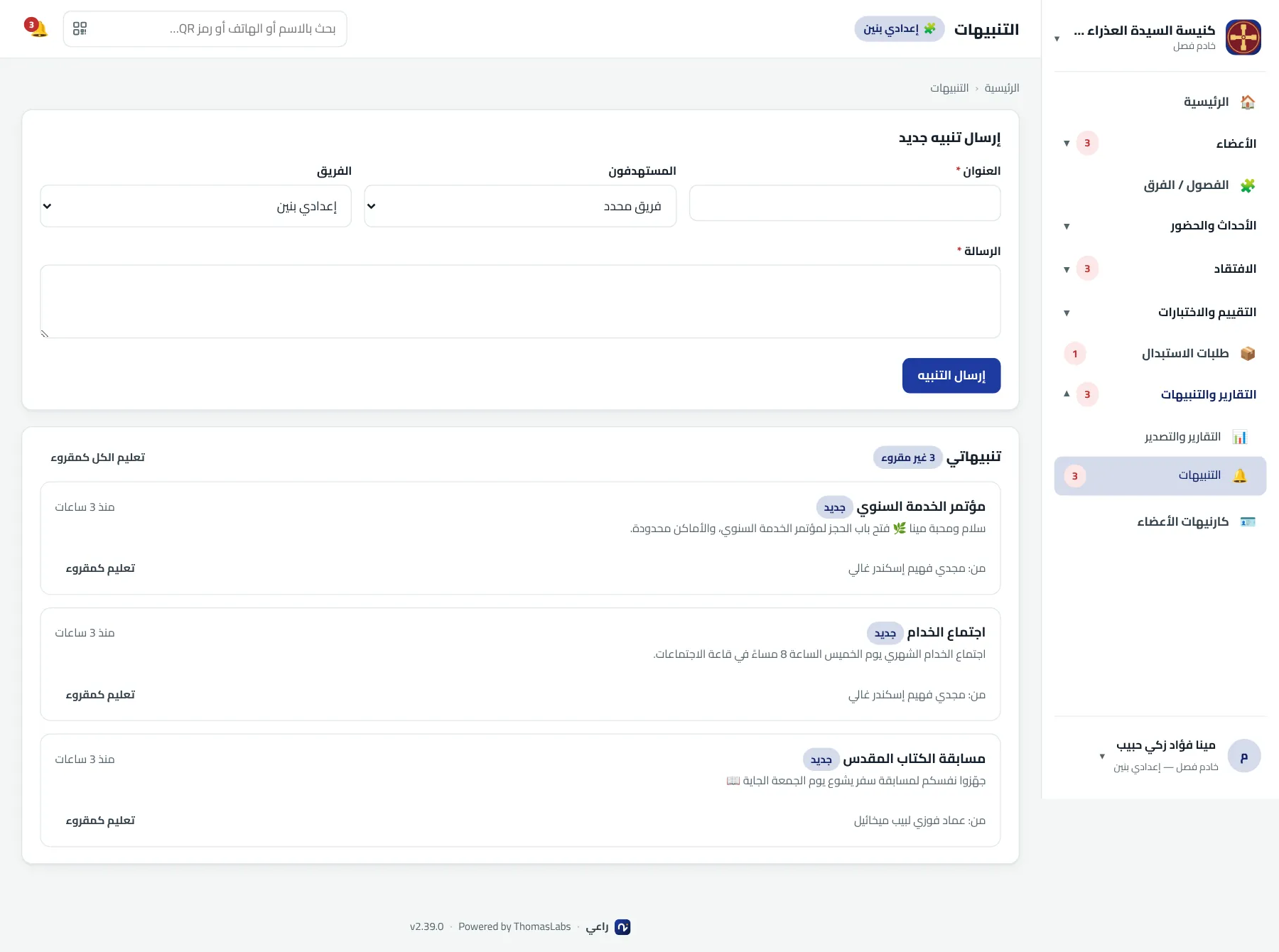Viewport: 1279px width, 952px height.
Task: Click the مؤتمر الخدمة السنوي title
Action: click(x=921, y=507)
